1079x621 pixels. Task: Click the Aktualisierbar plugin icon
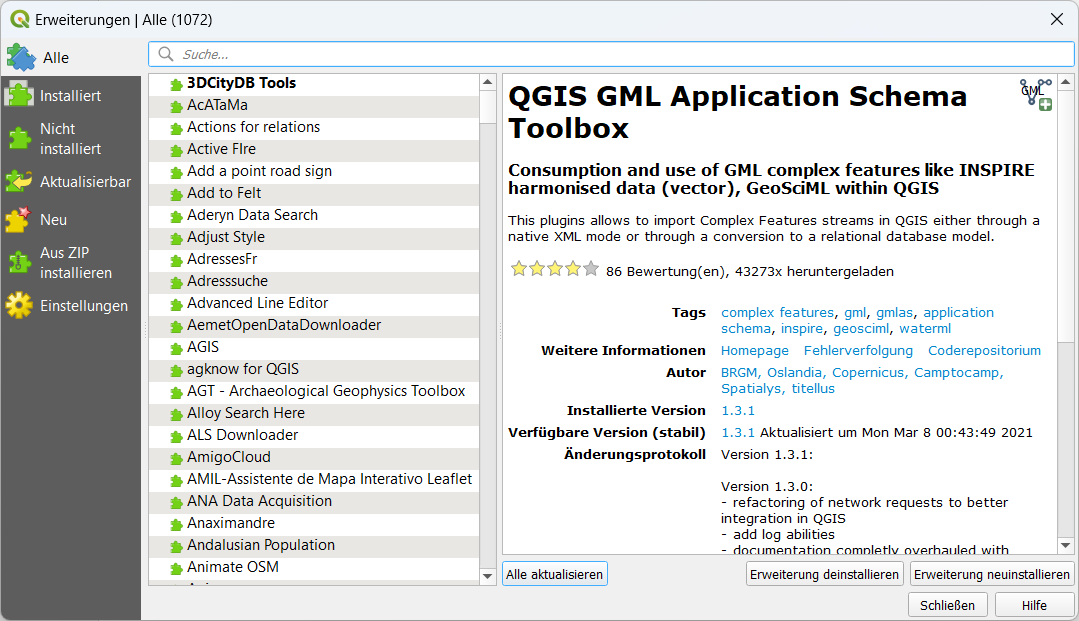[20, 182]
